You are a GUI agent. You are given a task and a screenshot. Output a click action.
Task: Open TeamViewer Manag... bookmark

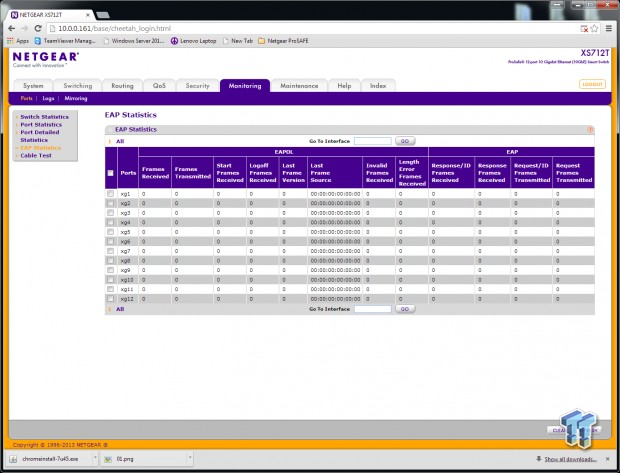65,41
